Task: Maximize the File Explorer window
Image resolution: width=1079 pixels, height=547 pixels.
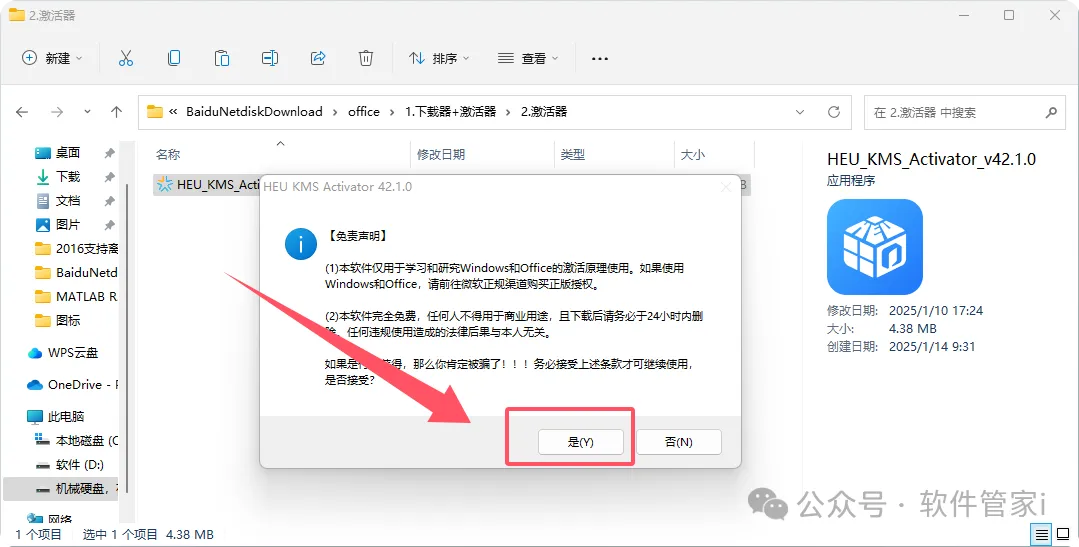Action: pyautogui.click(x=1009, y=15)
